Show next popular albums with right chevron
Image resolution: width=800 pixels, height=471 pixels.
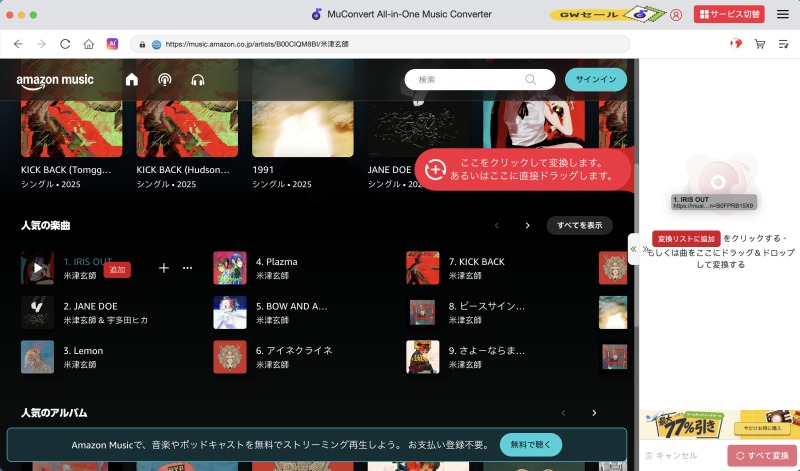coord(594,413)
